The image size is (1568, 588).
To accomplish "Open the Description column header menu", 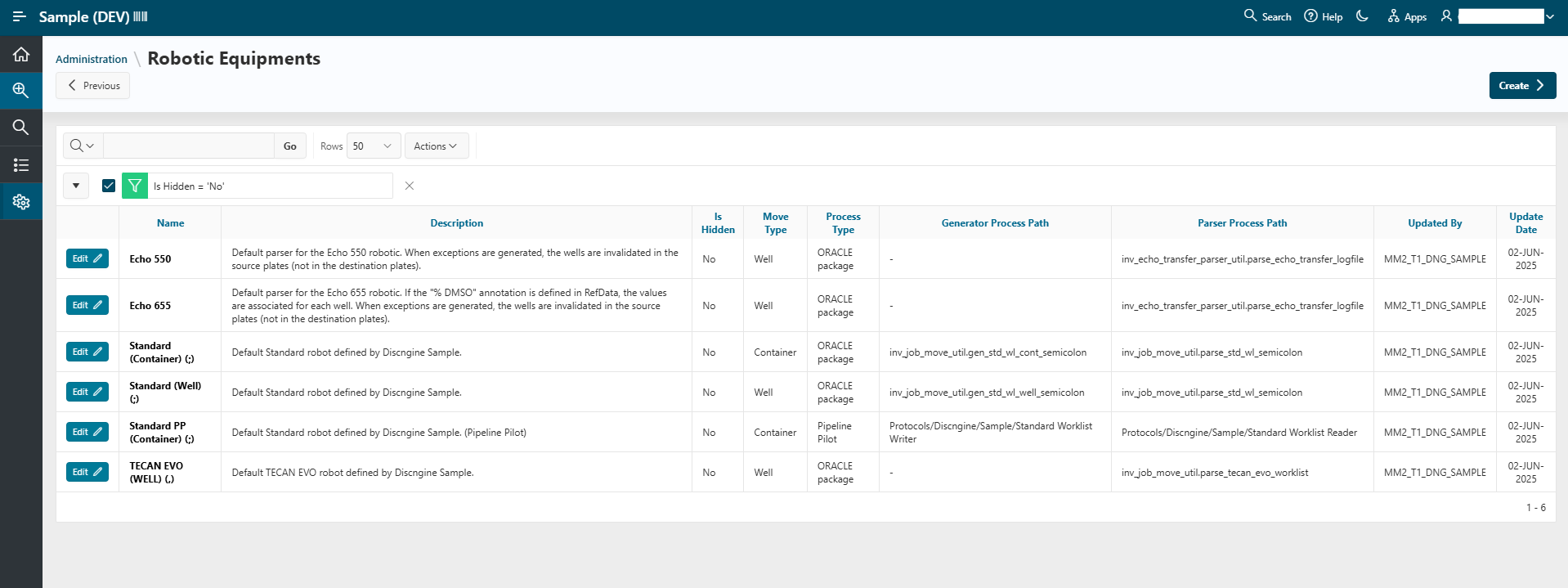I will pyautogui.click(x=457, y=222).
